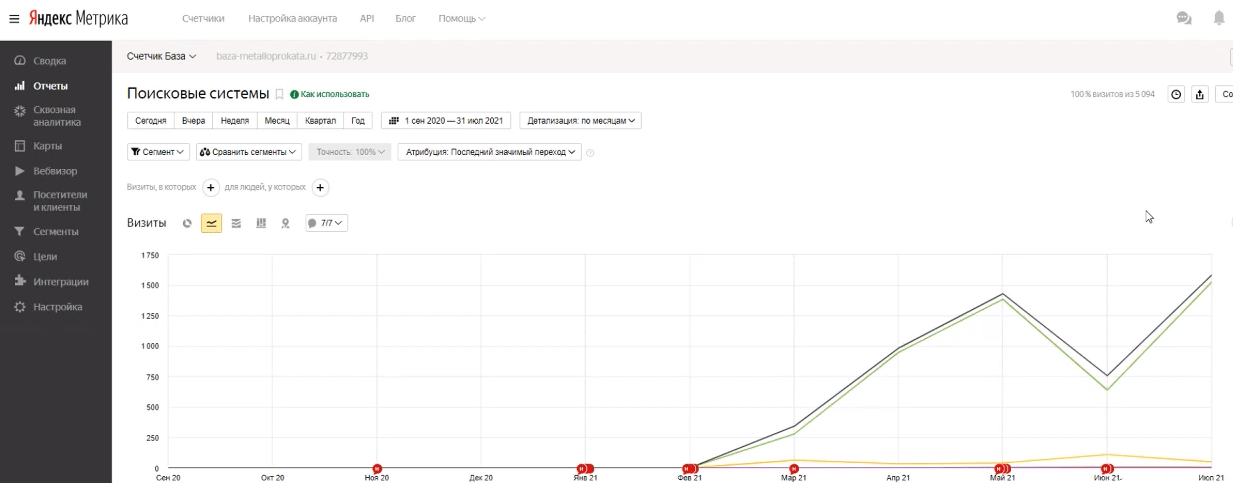This screenshot has height=483, width=1233.
Task: Click the notifications bell icon
Action: (x=1218, y=18)
